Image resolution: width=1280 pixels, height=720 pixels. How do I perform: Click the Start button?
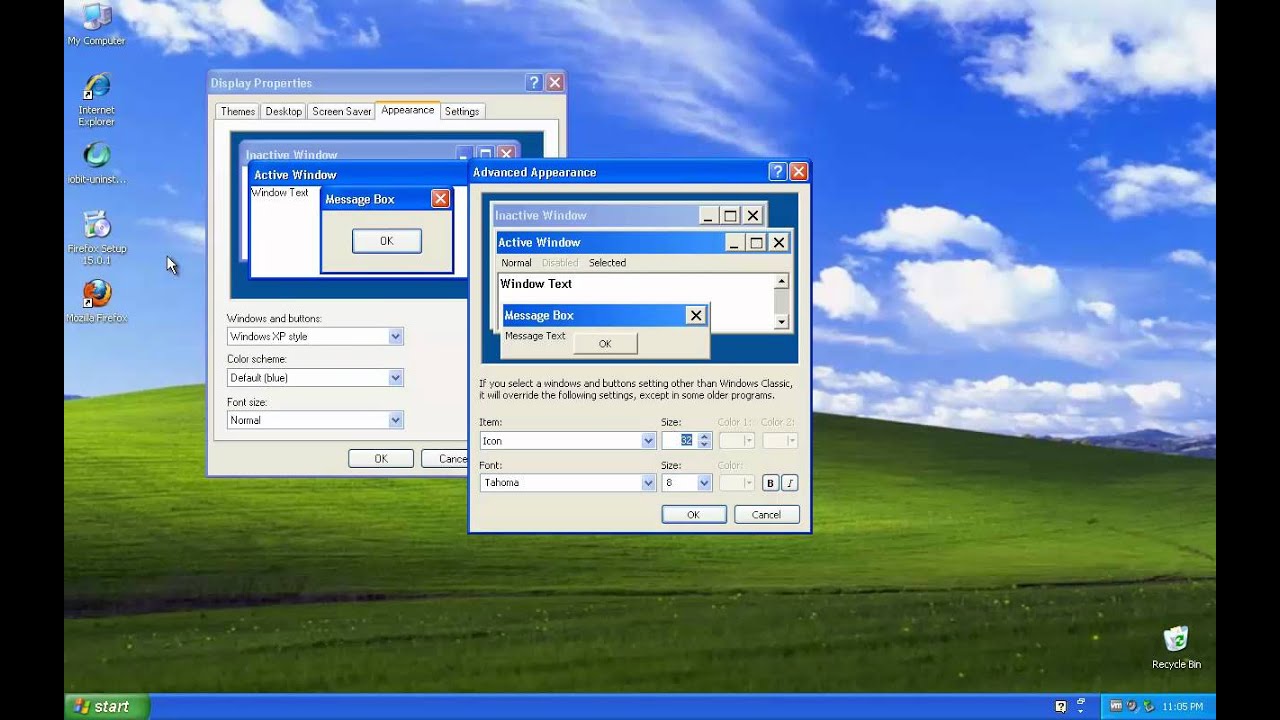pos(107,706)
